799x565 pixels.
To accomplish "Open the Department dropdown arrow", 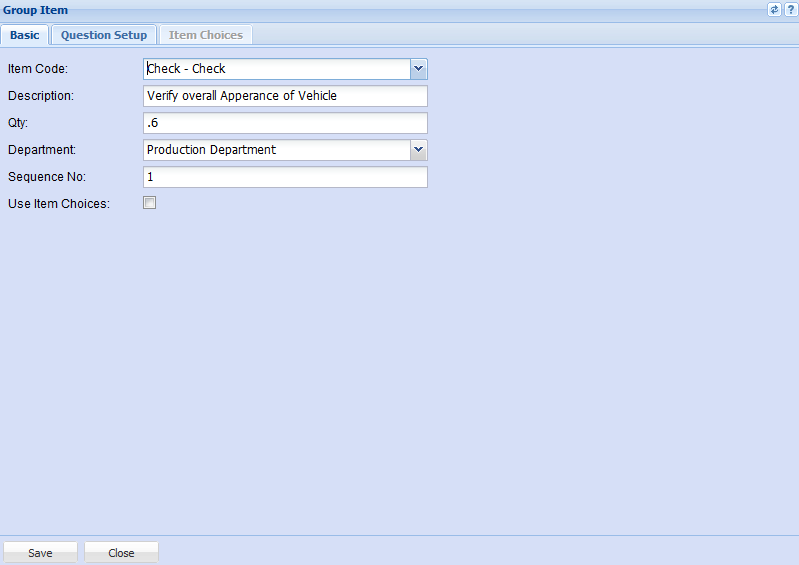I will [419, 150].
